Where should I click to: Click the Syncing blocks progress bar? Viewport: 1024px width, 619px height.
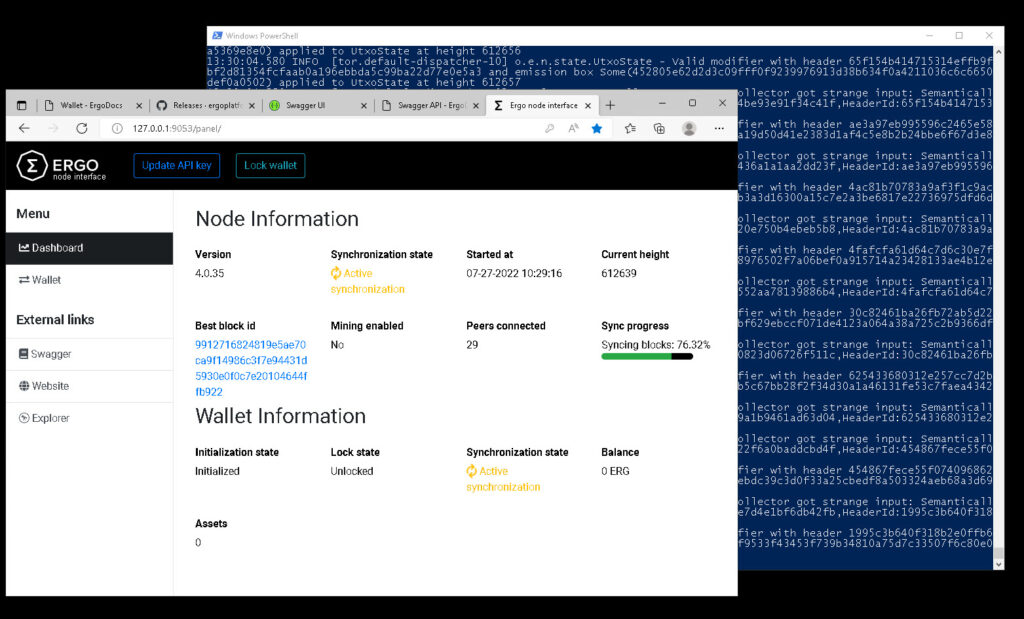[x=647, y=357]
